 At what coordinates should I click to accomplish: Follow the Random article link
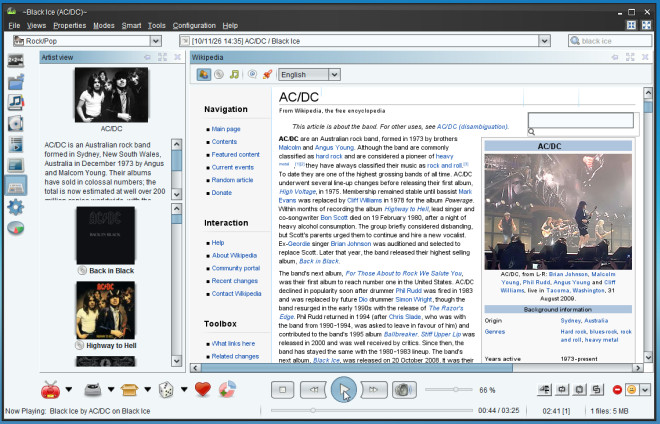pyautogui.click(x=232, y=180)
